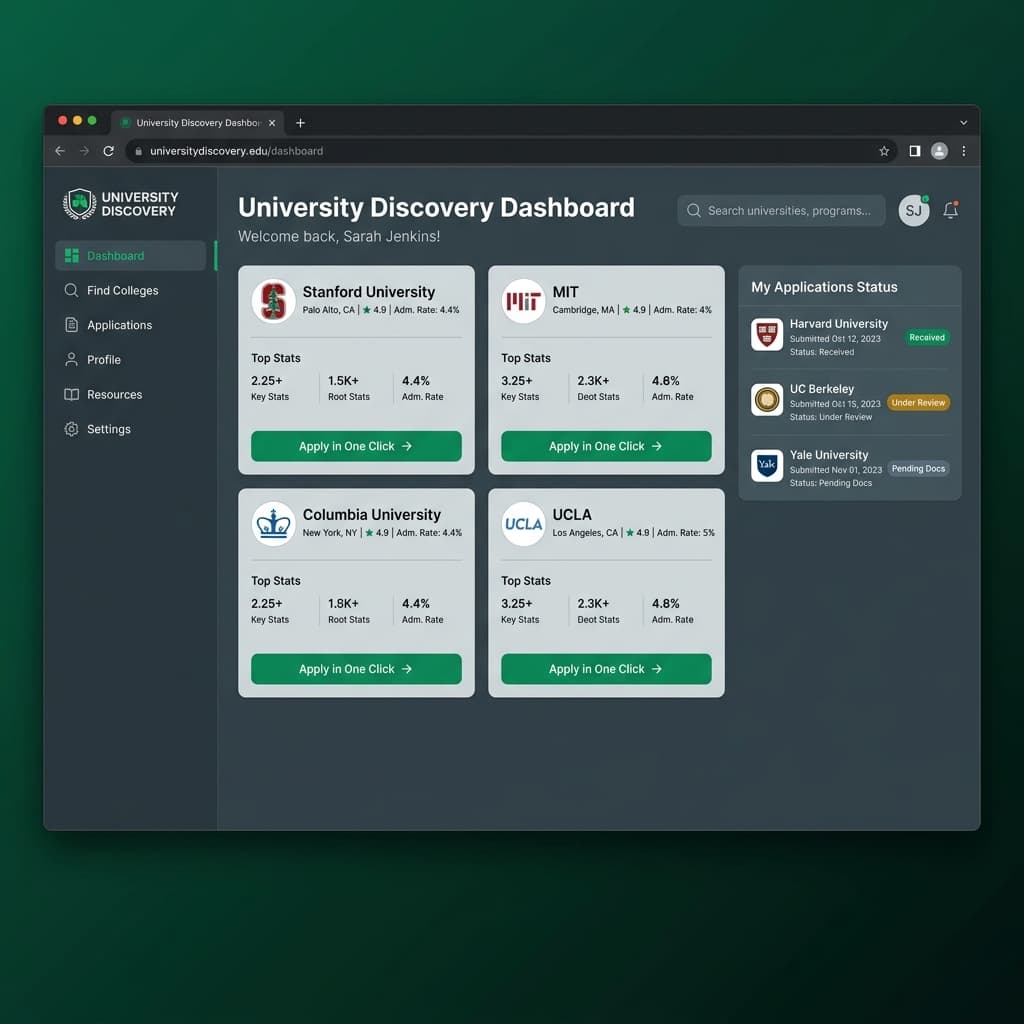This screenshot has height=1024, width=1024.
Task: Click 'Los Angeles, CA' location text
Action: [584, 533]
